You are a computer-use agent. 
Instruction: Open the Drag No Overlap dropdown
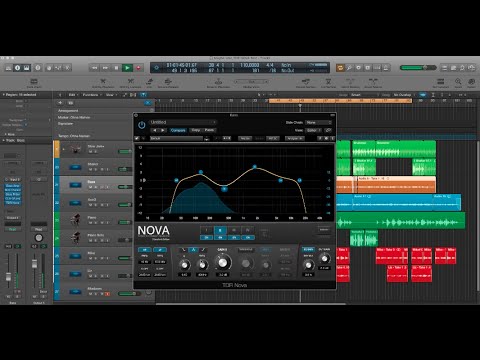[x=404, y=95]
